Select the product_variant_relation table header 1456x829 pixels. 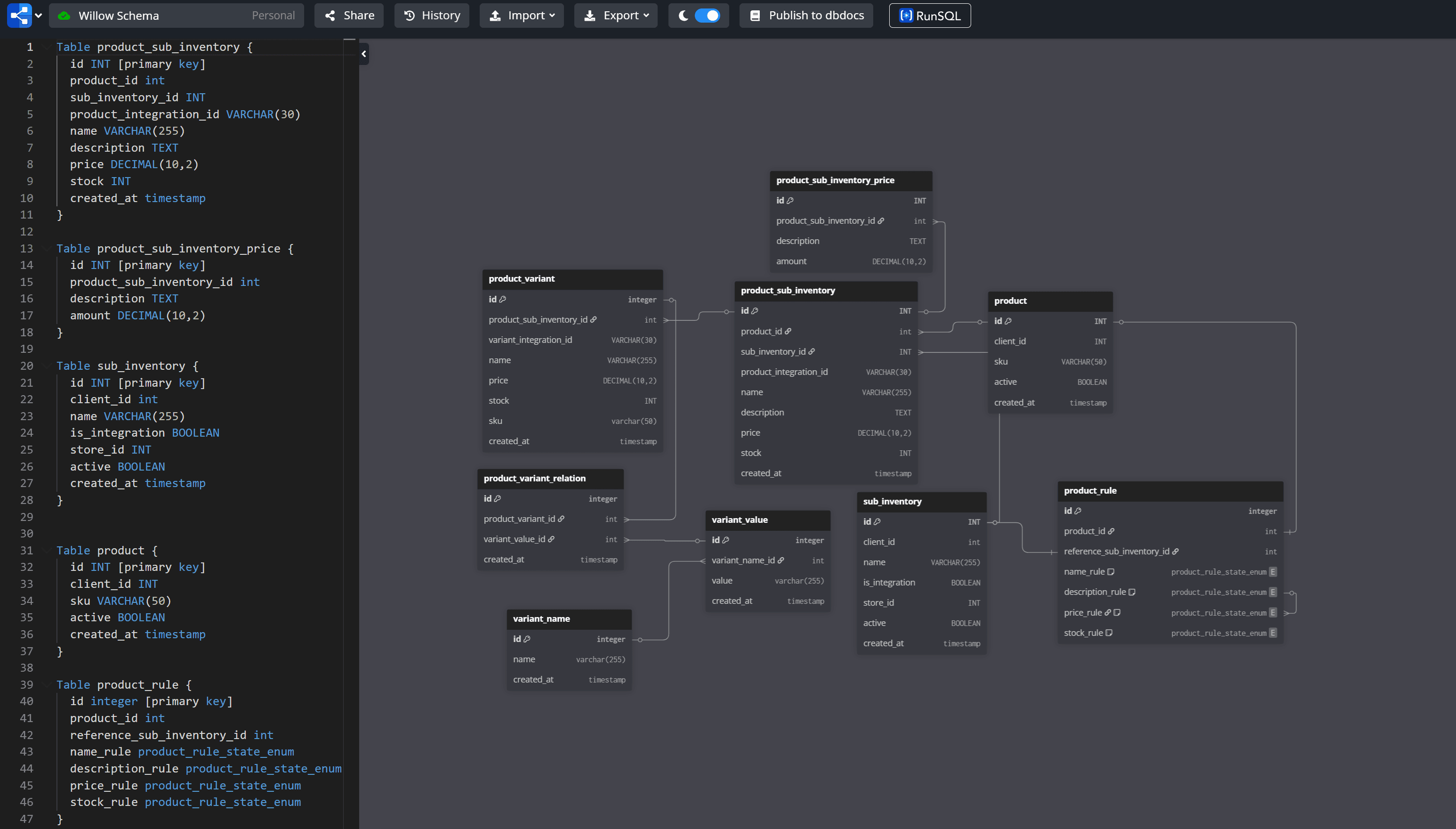550,478
